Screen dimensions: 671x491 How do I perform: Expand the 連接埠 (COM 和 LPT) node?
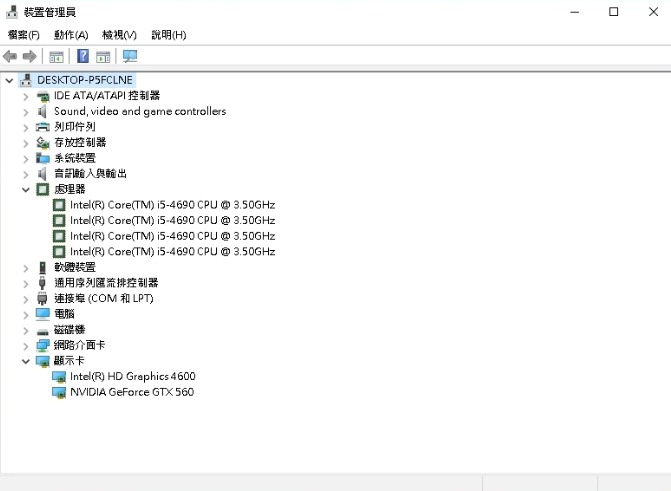(26, 299)
